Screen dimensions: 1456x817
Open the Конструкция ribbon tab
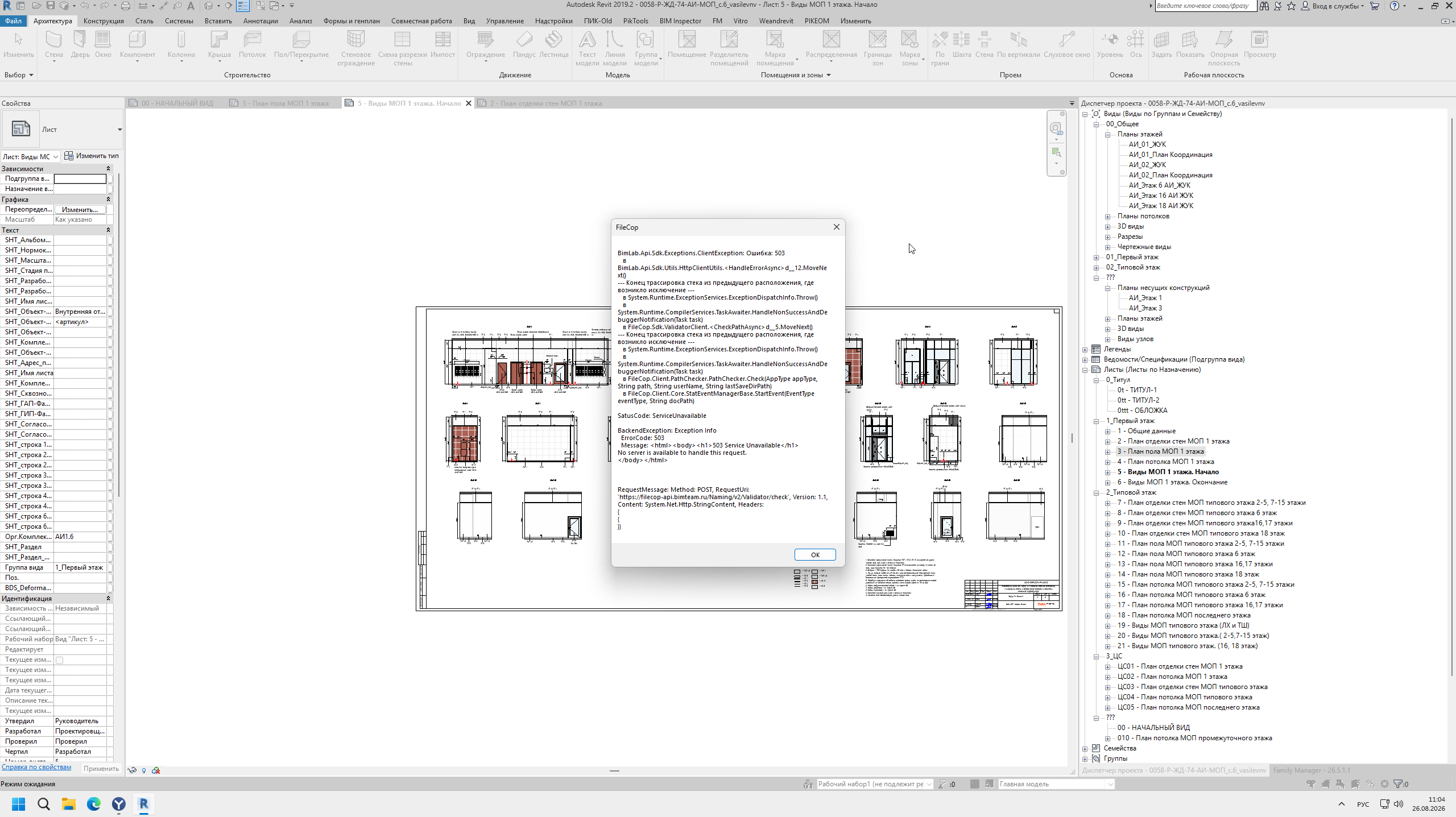pyautogui.click(x=104, y=21)
